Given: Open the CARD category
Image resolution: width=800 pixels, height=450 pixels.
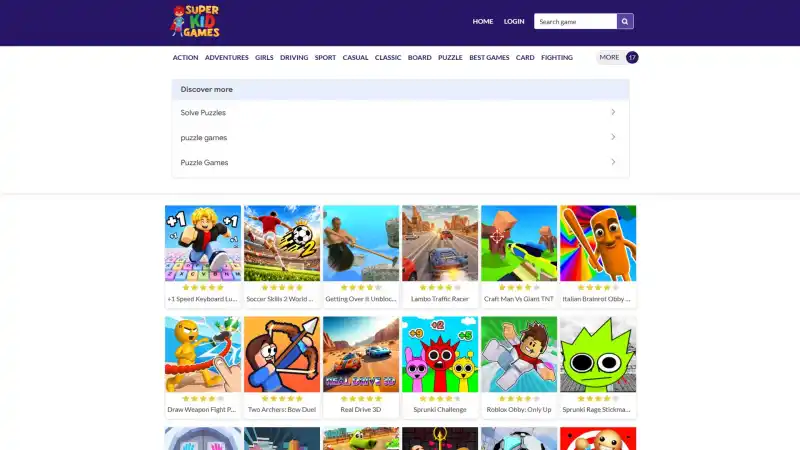Looking at the screenshot, I should coord(525,58).
